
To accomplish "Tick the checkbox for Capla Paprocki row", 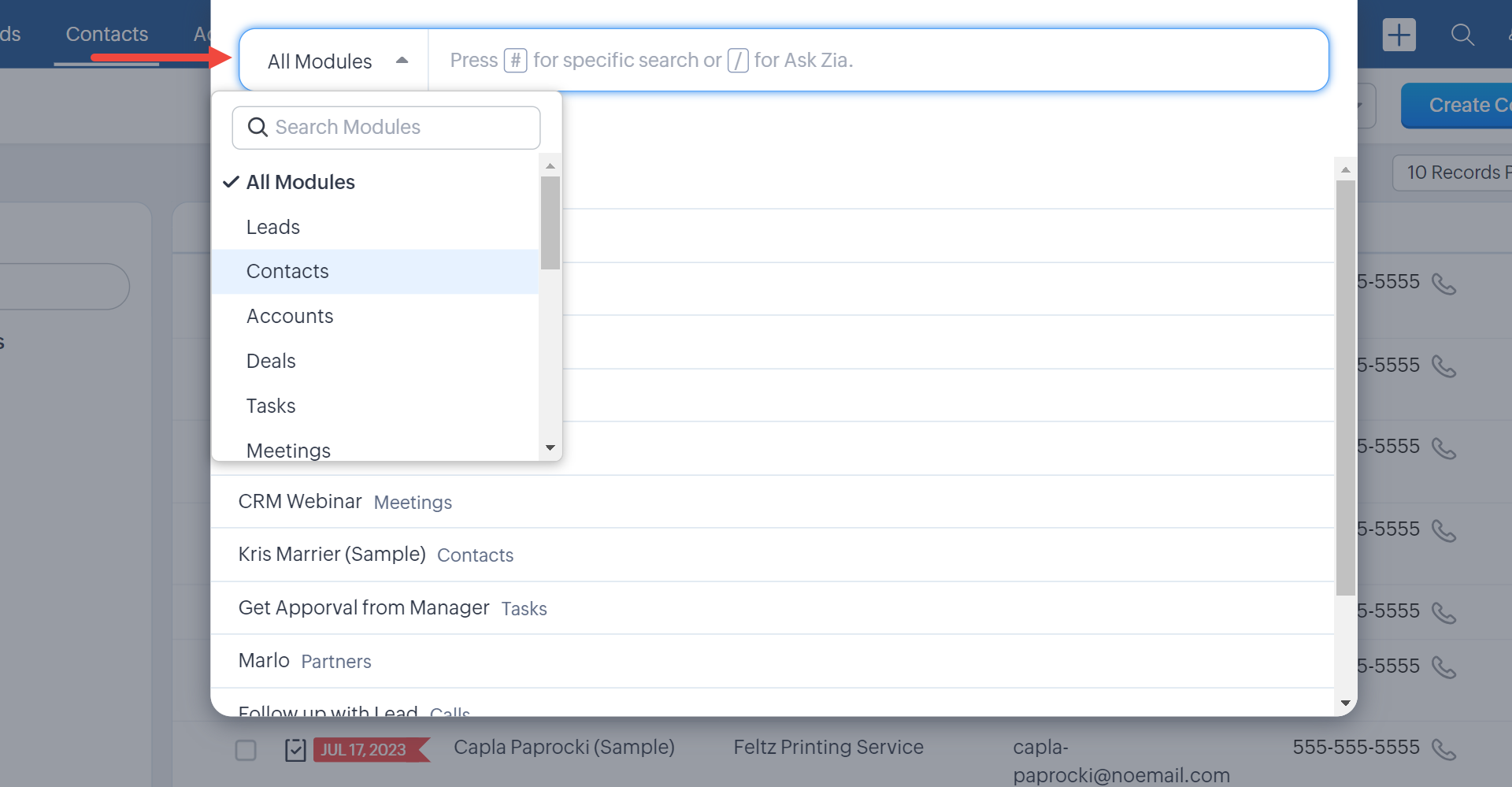I will point(246,750).
